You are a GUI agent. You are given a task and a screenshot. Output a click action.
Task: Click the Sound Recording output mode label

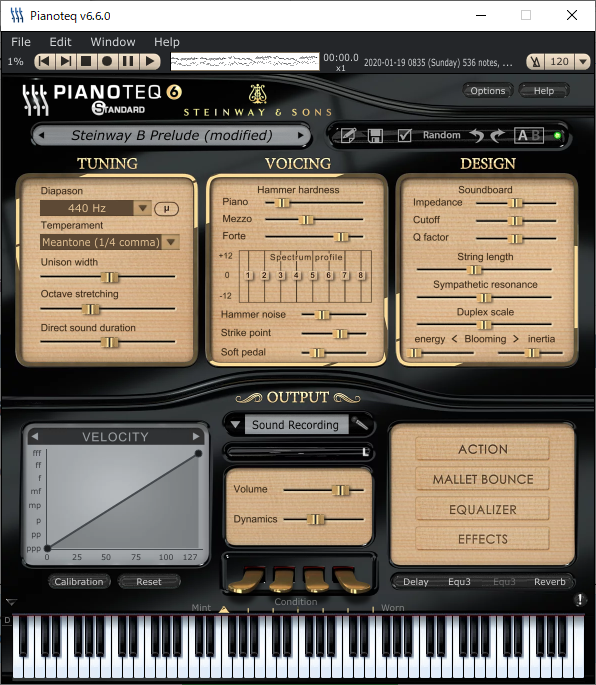(296, 425)
